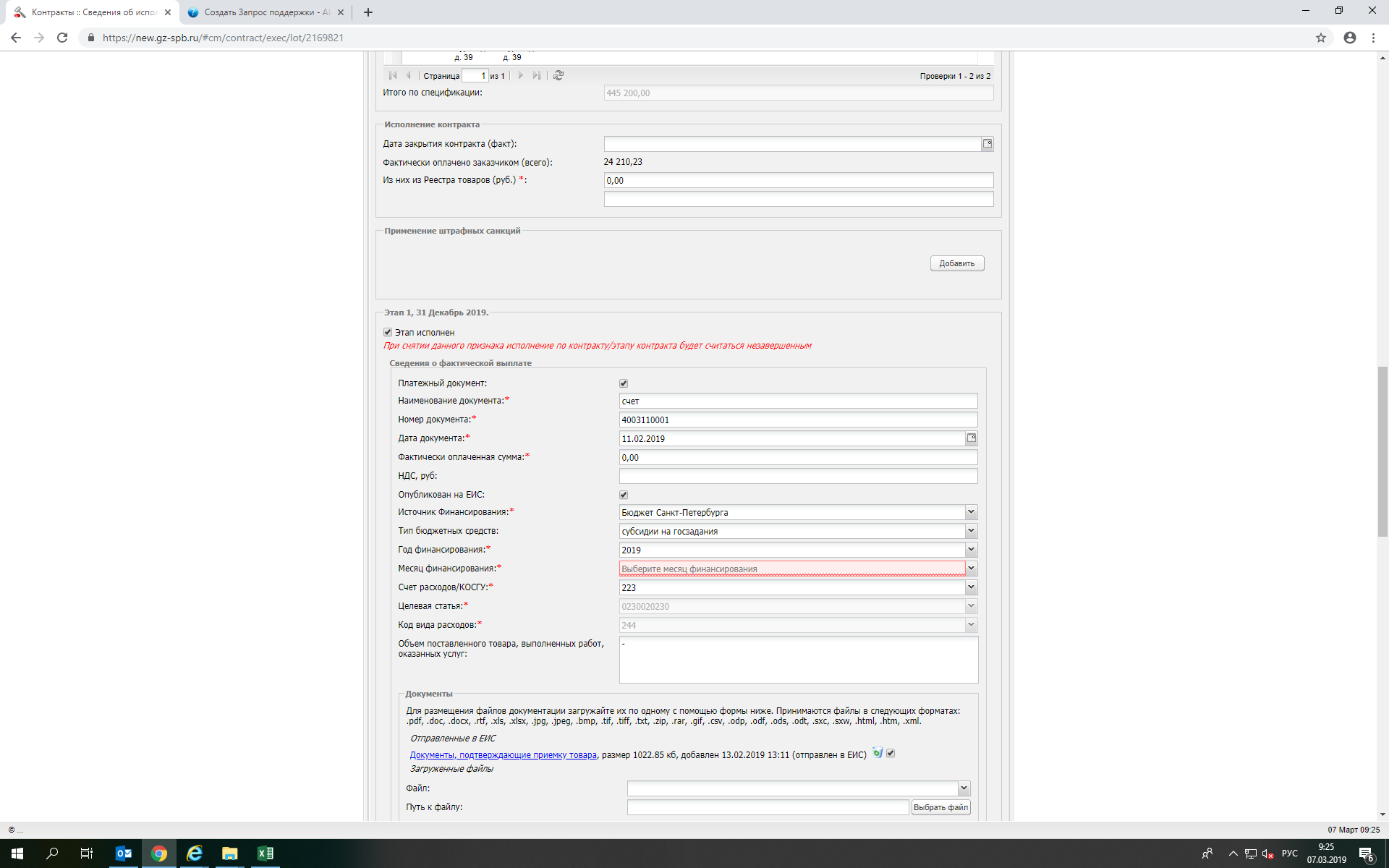Open the Документы, подтверждающие приемку товара link
Viewport: 1389px width, 868px height.
tap(503, 754)
